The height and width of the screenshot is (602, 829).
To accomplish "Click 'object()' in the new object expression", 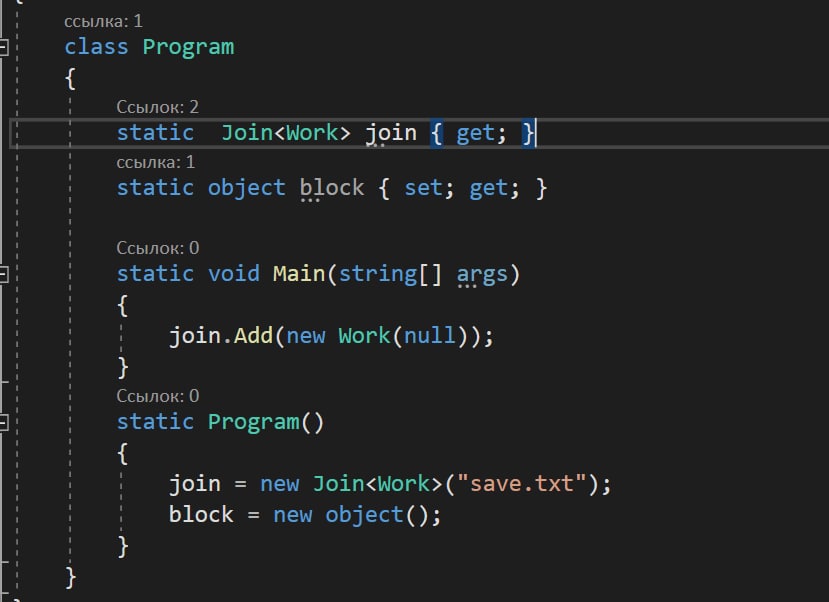I will [x=377, y=514].
